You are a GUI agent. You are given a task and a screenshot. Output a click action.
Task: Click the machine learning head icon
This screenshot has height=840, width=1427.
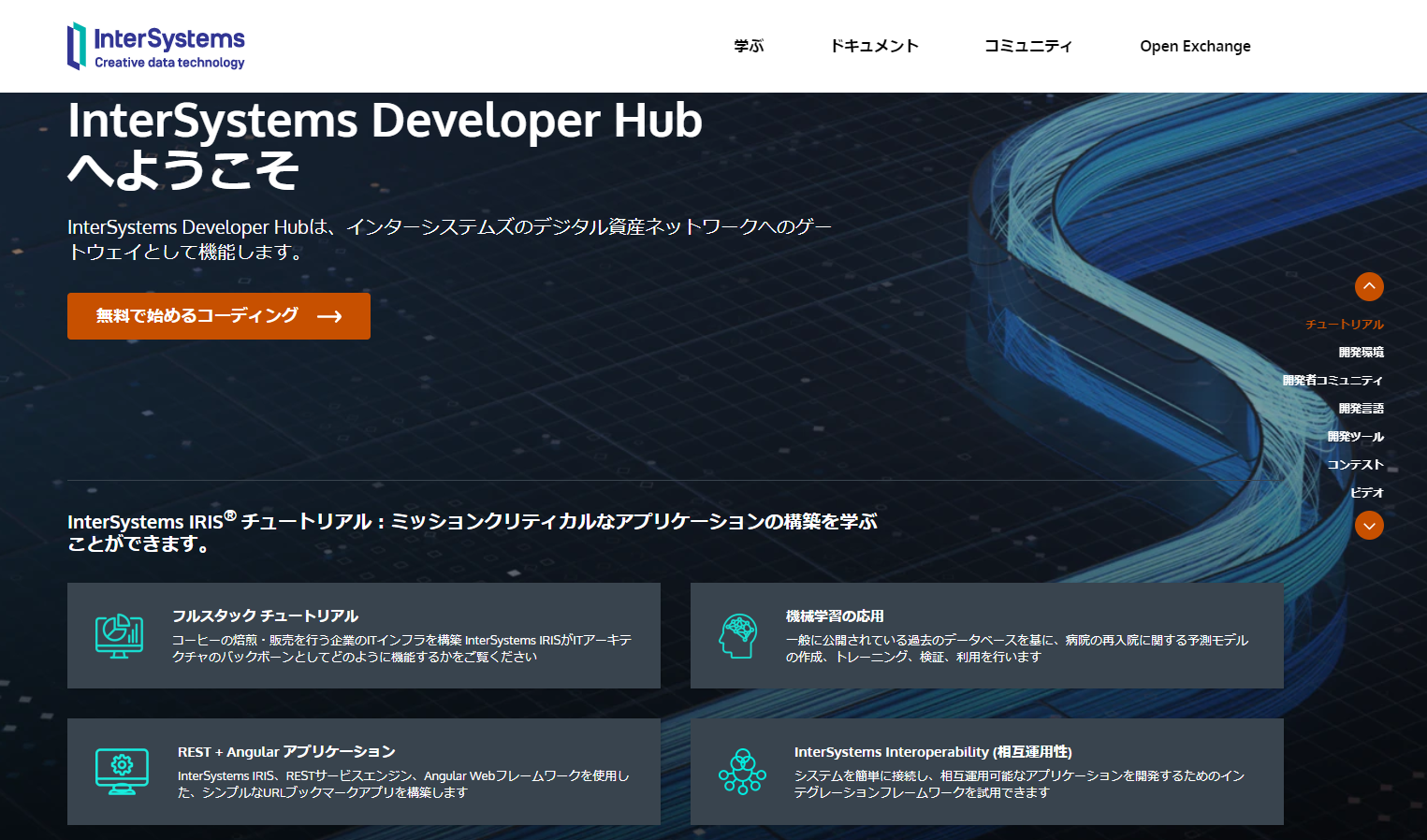[x=738, y=636]
